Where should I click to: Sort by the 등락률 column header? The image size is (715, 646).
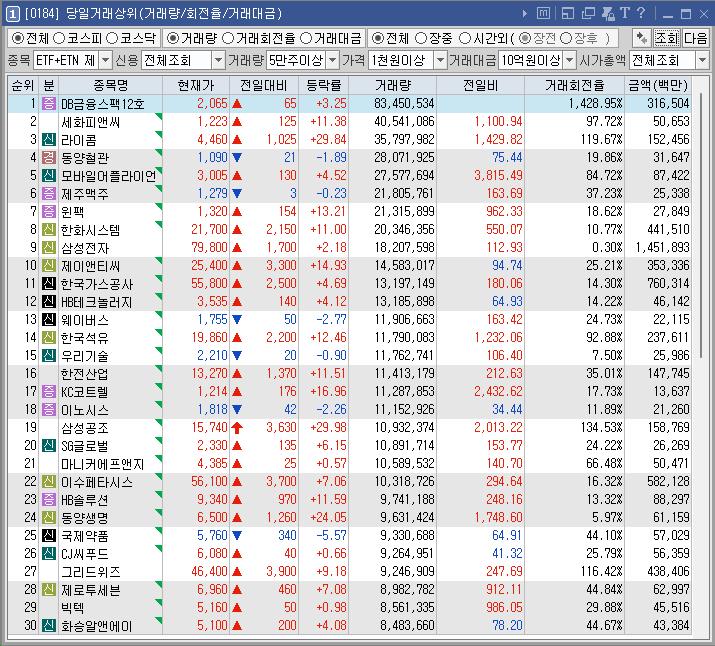pyautogui.click(x=324, y=85)
